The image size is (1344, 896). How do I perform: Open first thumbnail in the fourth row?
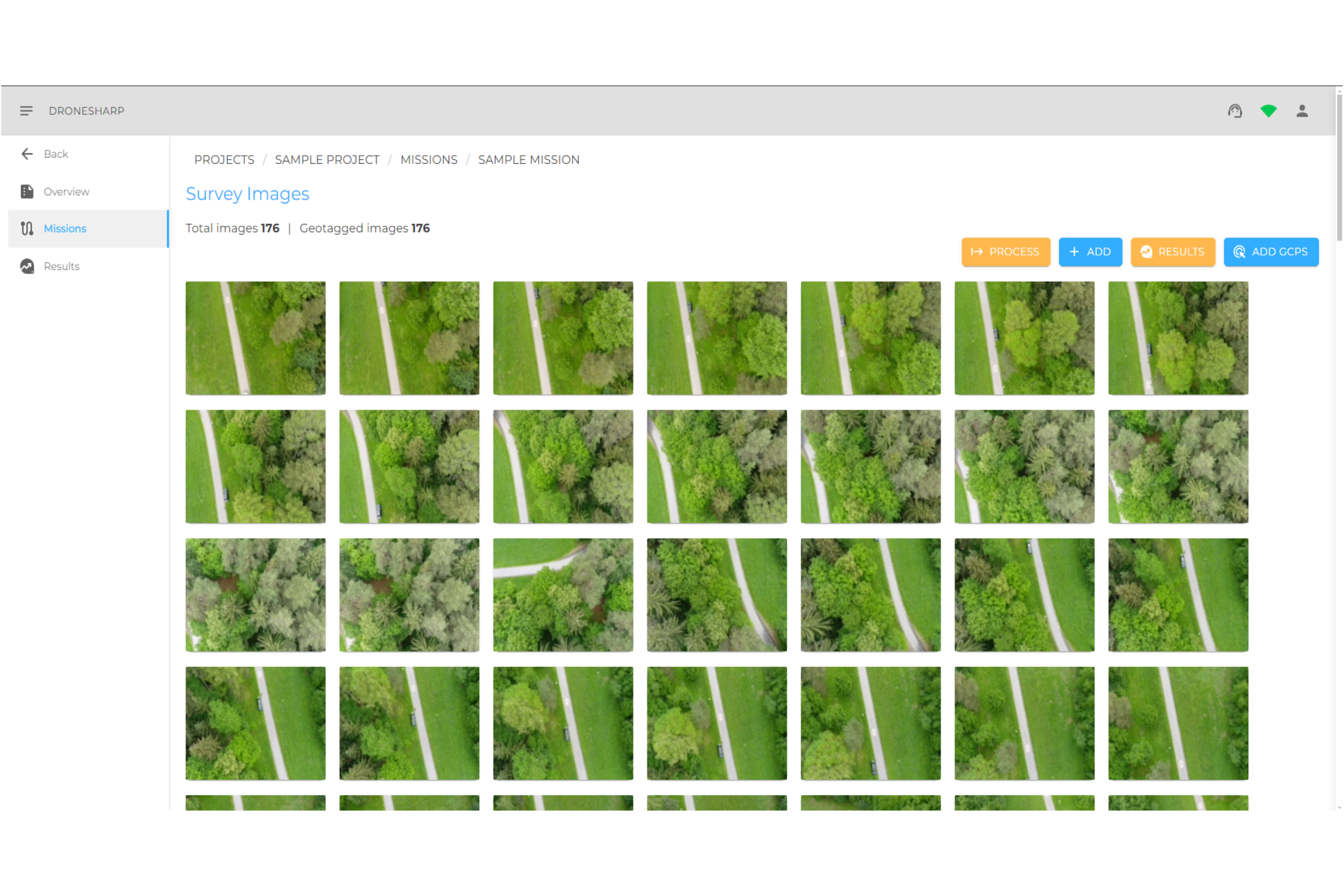(255, 723)
